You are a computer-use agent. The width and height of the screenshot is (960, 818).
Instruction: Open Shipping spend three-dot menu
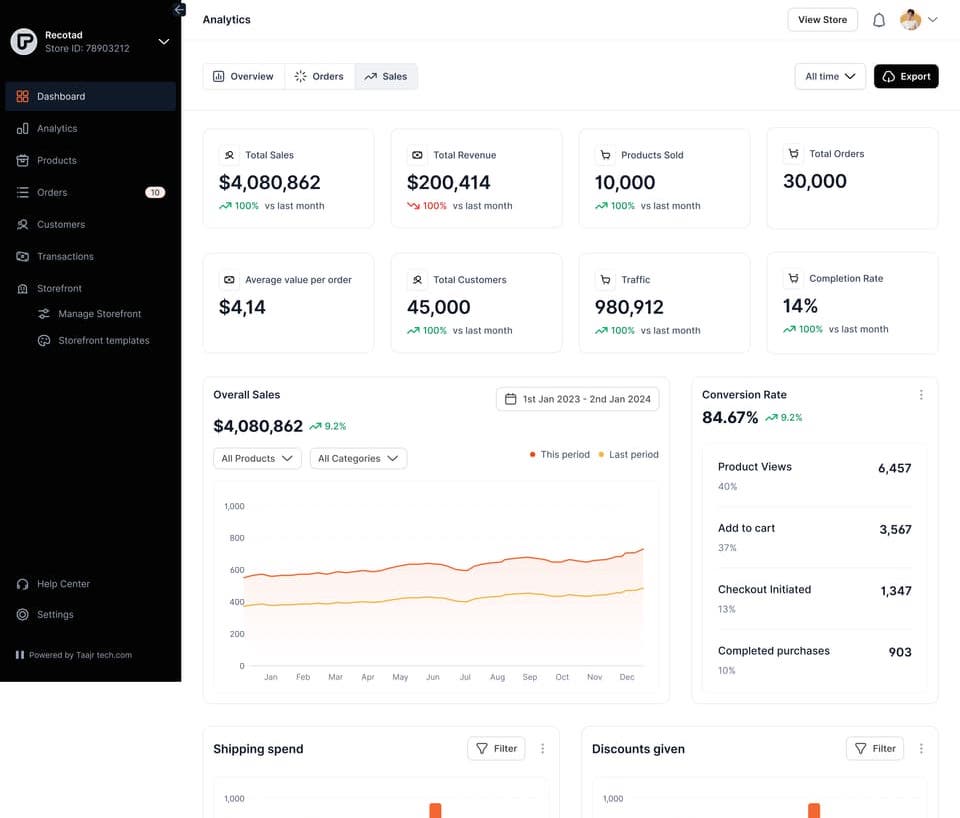[x=542, y=749]
